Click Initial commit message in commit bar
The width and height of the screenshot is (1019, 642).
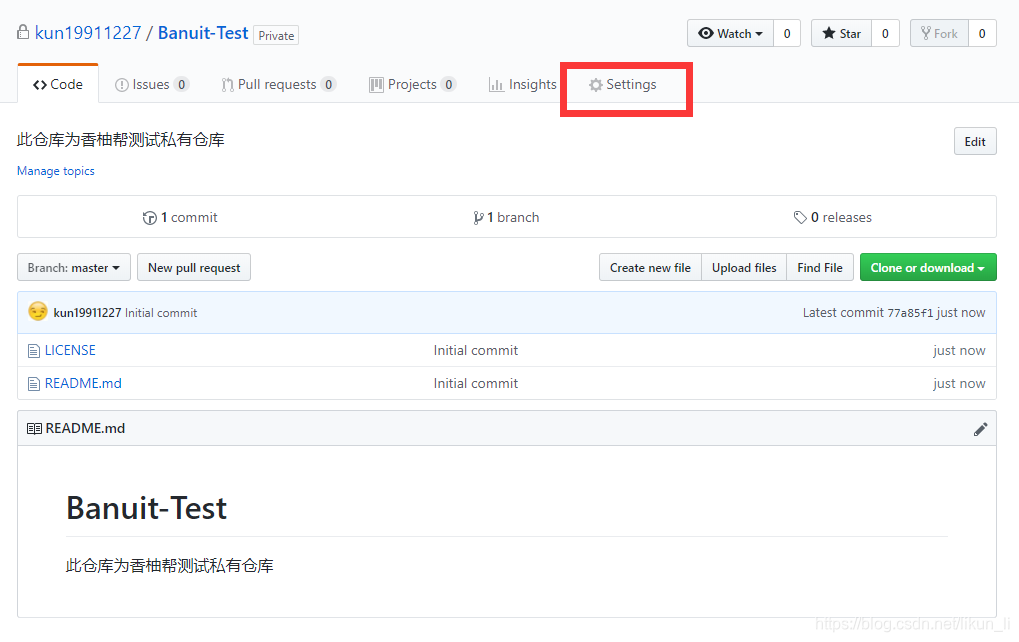tap(161, 313)
